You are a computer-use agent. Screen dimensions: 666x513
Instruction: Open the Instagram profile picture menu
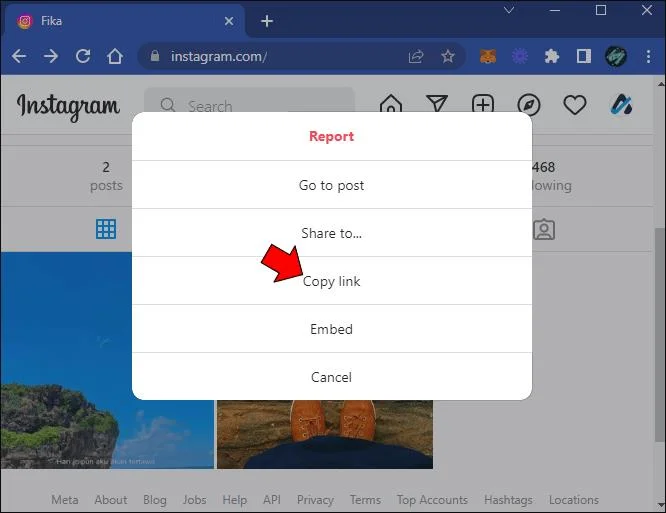[621, 105]
